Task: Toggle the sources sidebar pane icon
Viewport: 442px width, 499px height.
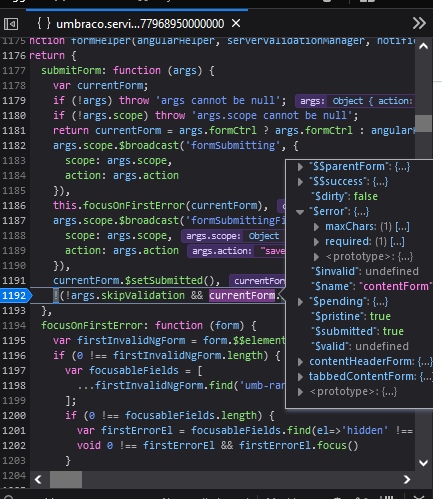Action: [x=11, y=24]
